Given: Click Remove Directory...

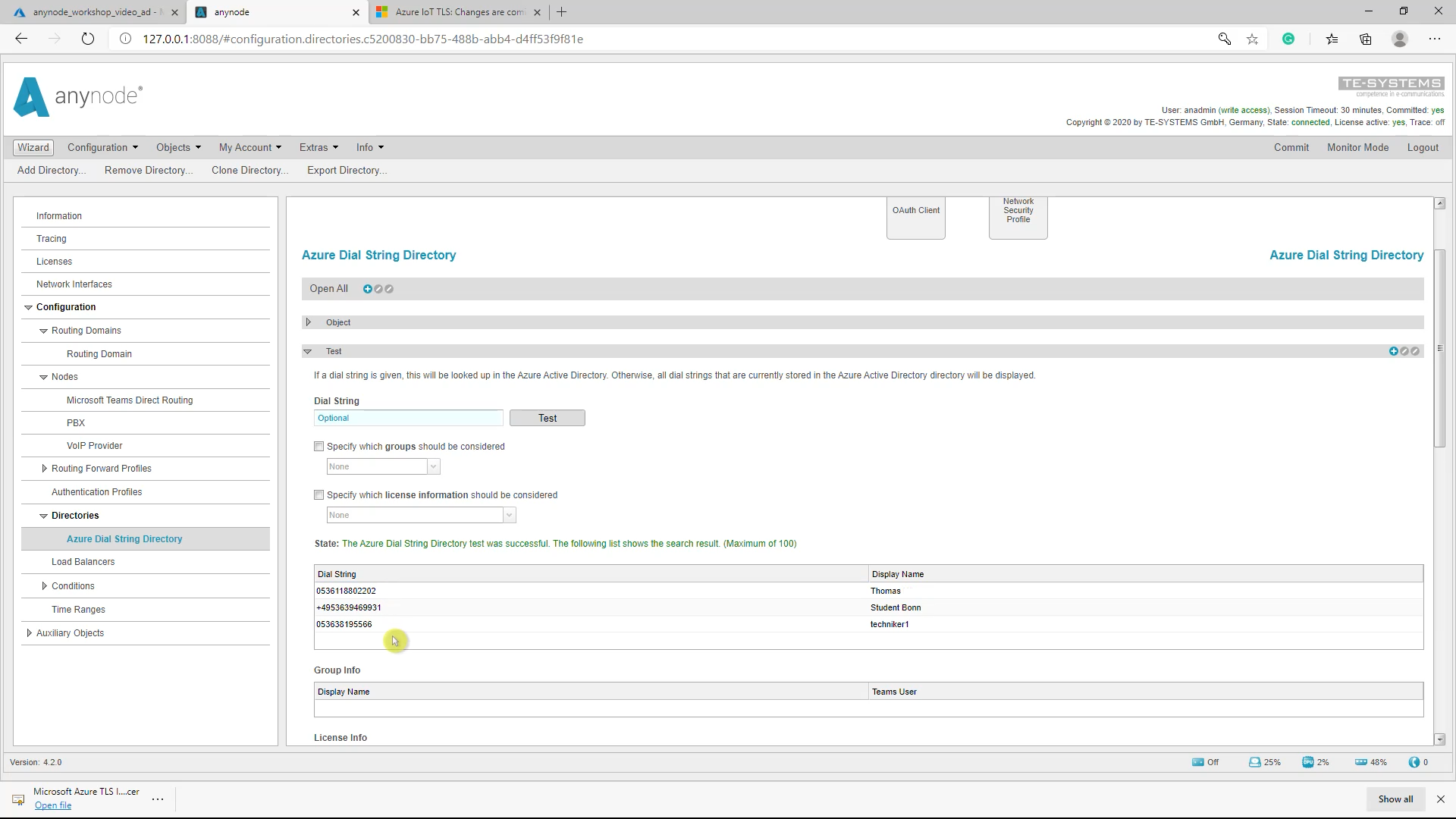Looking at the screenshot, I should click(149, 170).
